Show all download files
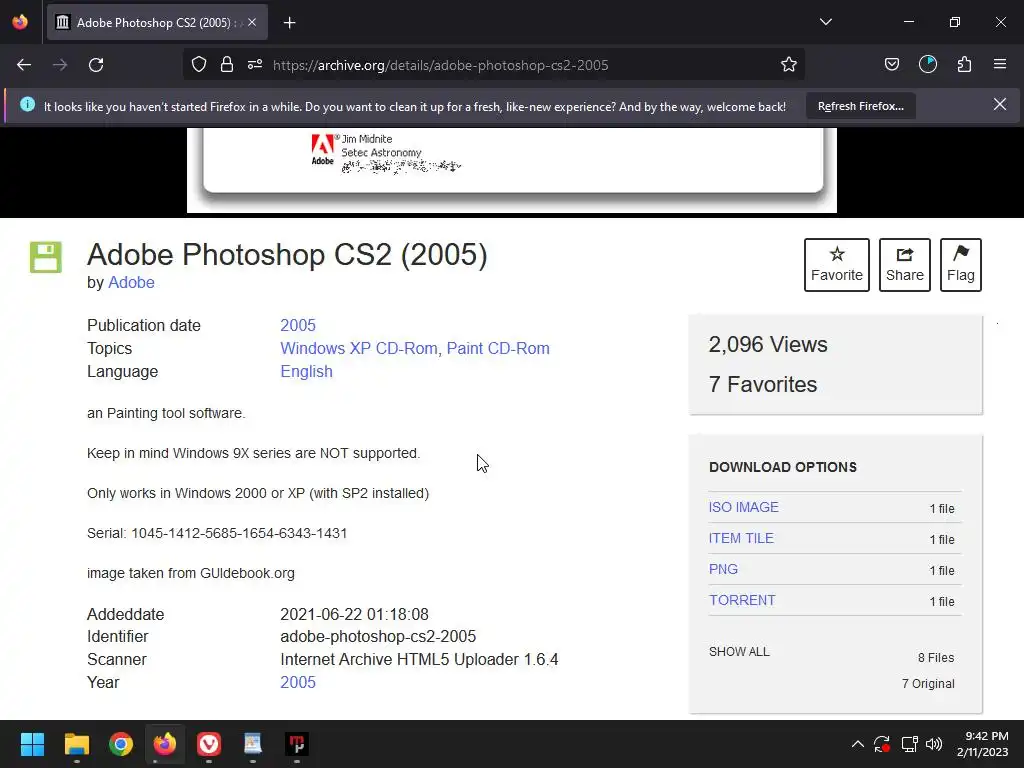The width and height of the screenshot is (1024, 768). [739, 652]
